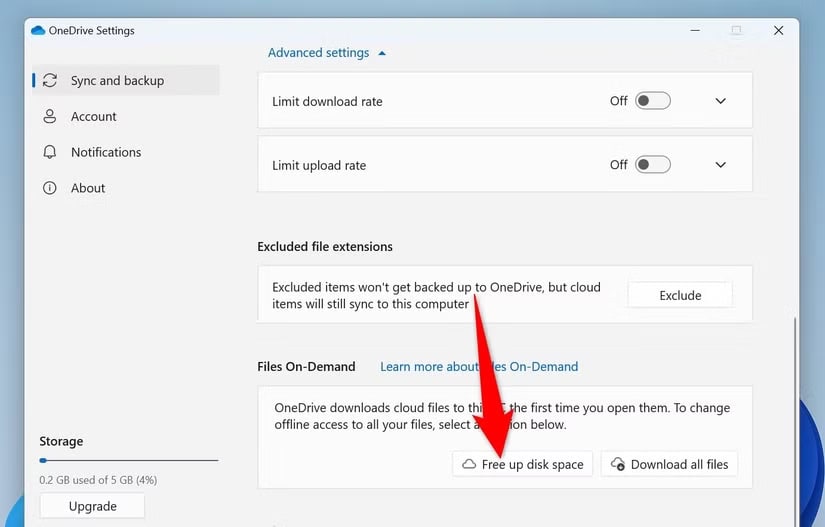Collapse the Advanced settings section
Viewport: 825px width, 527px height.
(327, 53)
